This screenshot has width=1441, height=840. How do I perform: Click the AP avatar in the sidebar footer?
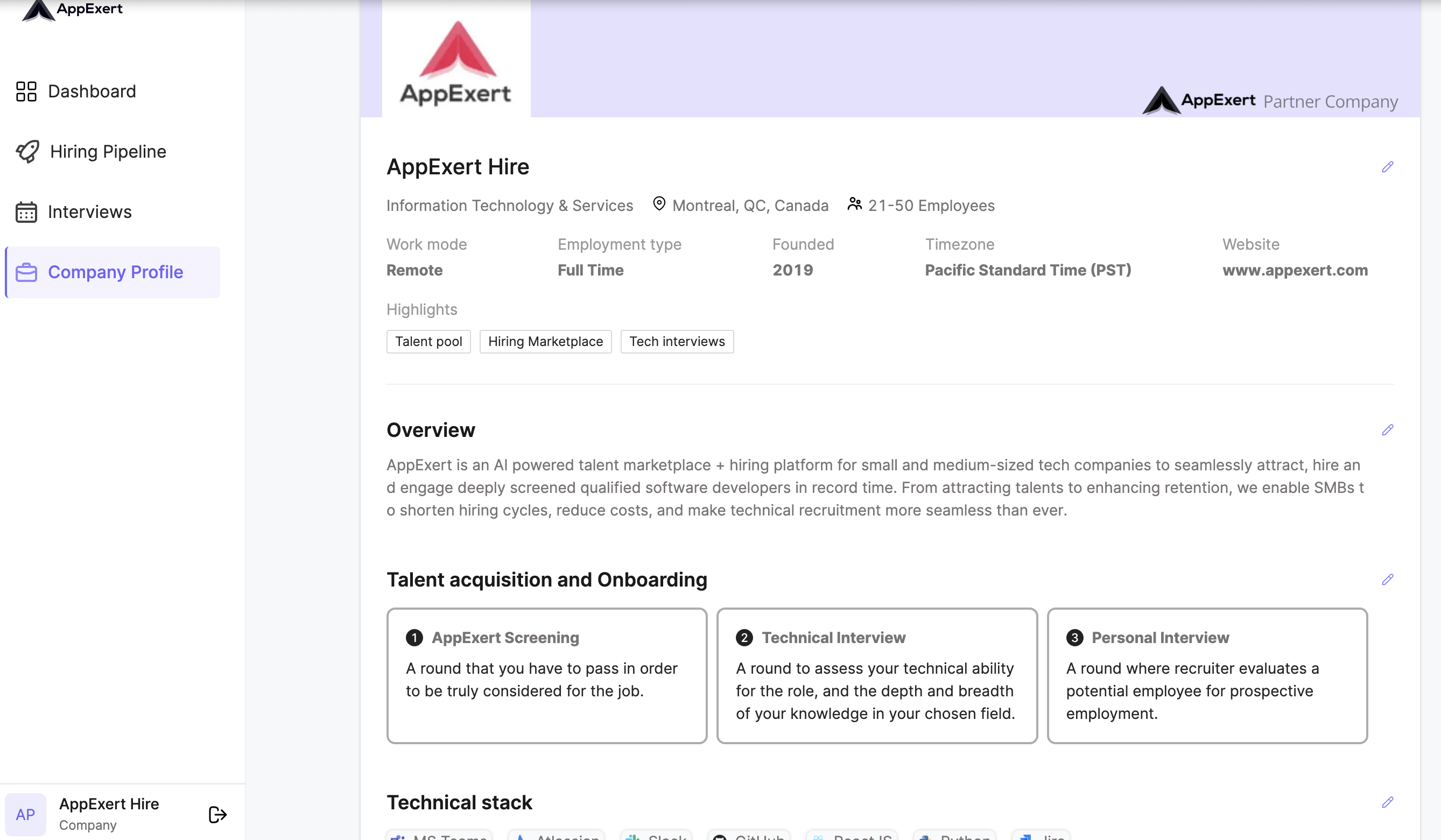tap(26, 814)
